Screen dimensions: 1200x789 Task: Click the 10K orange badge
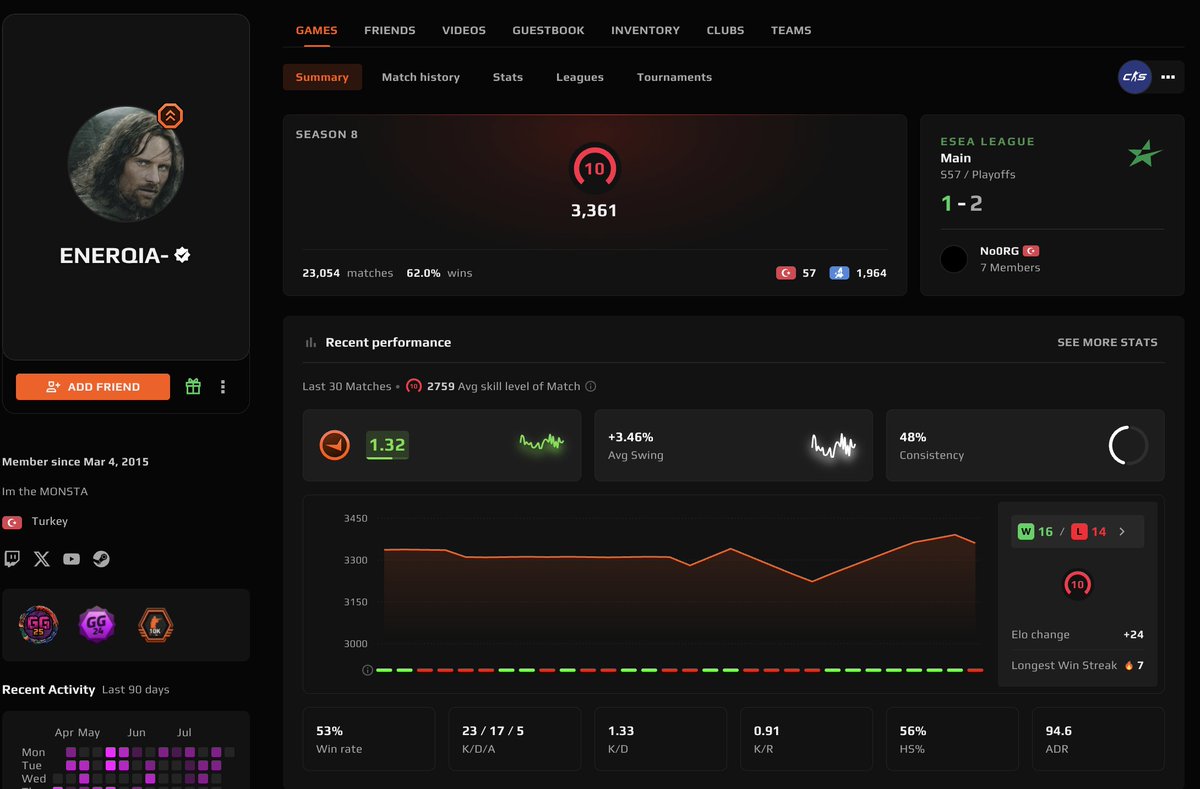(x=155, y=625)
